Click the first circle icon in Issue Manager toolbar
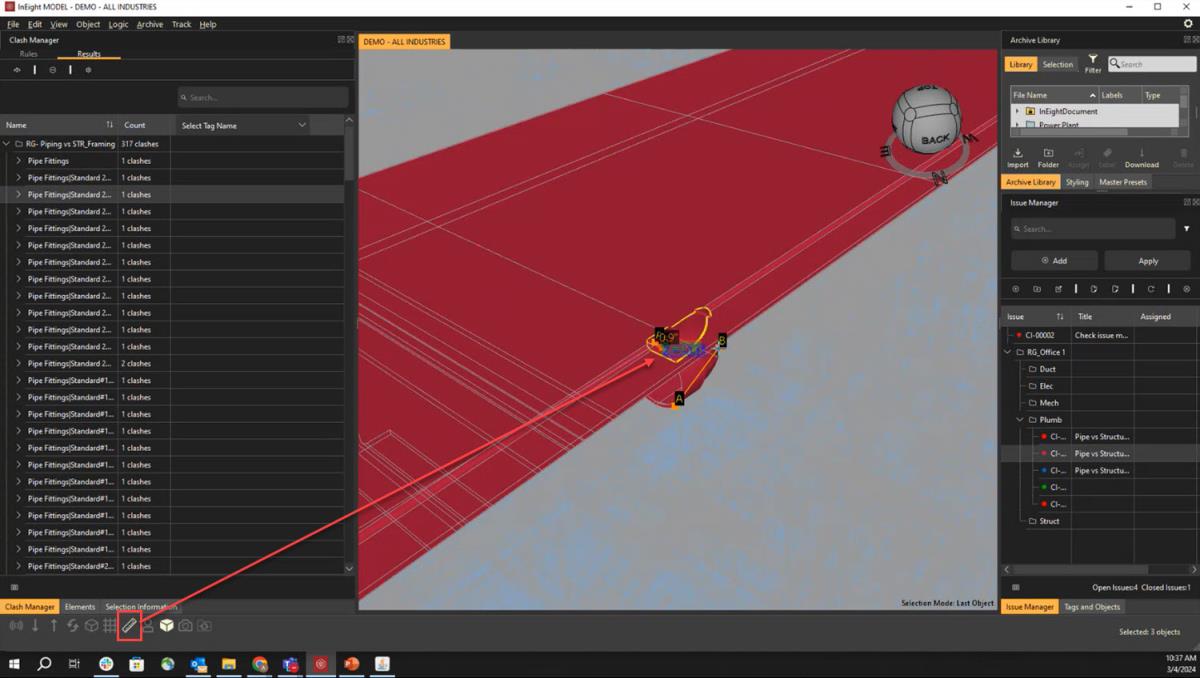This screenshot has width=1200, height=678. 1015,289
